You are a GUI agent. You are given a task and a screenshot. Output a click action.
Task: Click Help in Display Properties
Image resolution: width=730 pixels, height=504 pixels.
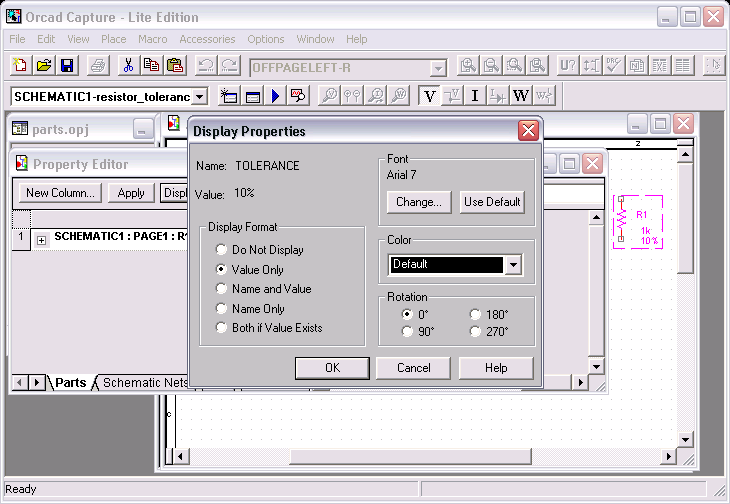pyautogui.click(x=496, y=368)
